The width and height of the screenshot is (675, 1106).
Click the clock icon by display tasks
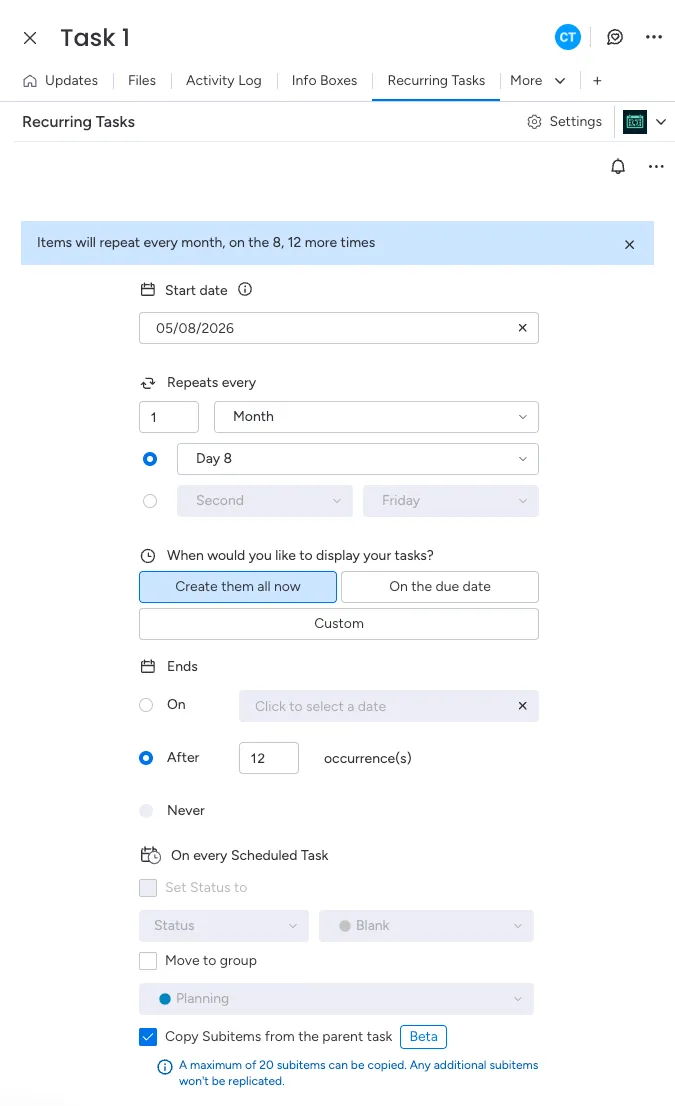pos(147,556)
